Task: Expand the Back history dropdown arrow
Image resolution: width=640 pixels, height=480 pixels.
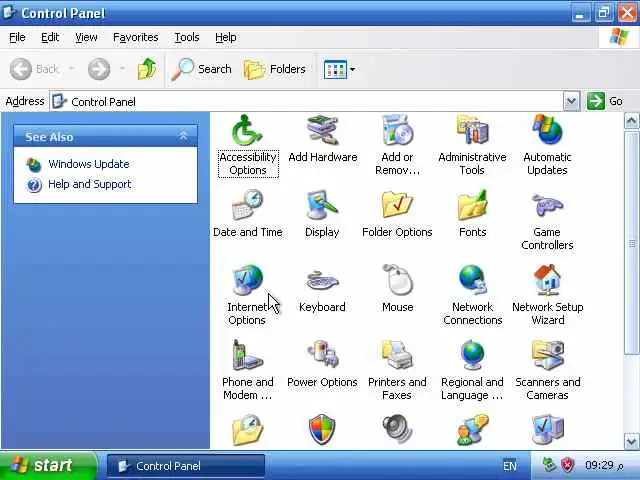Action: click(x=72, y=69)
